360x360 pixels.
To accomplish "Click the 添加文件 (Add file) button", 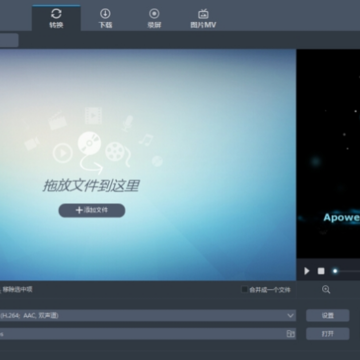I will pos(92,210).
